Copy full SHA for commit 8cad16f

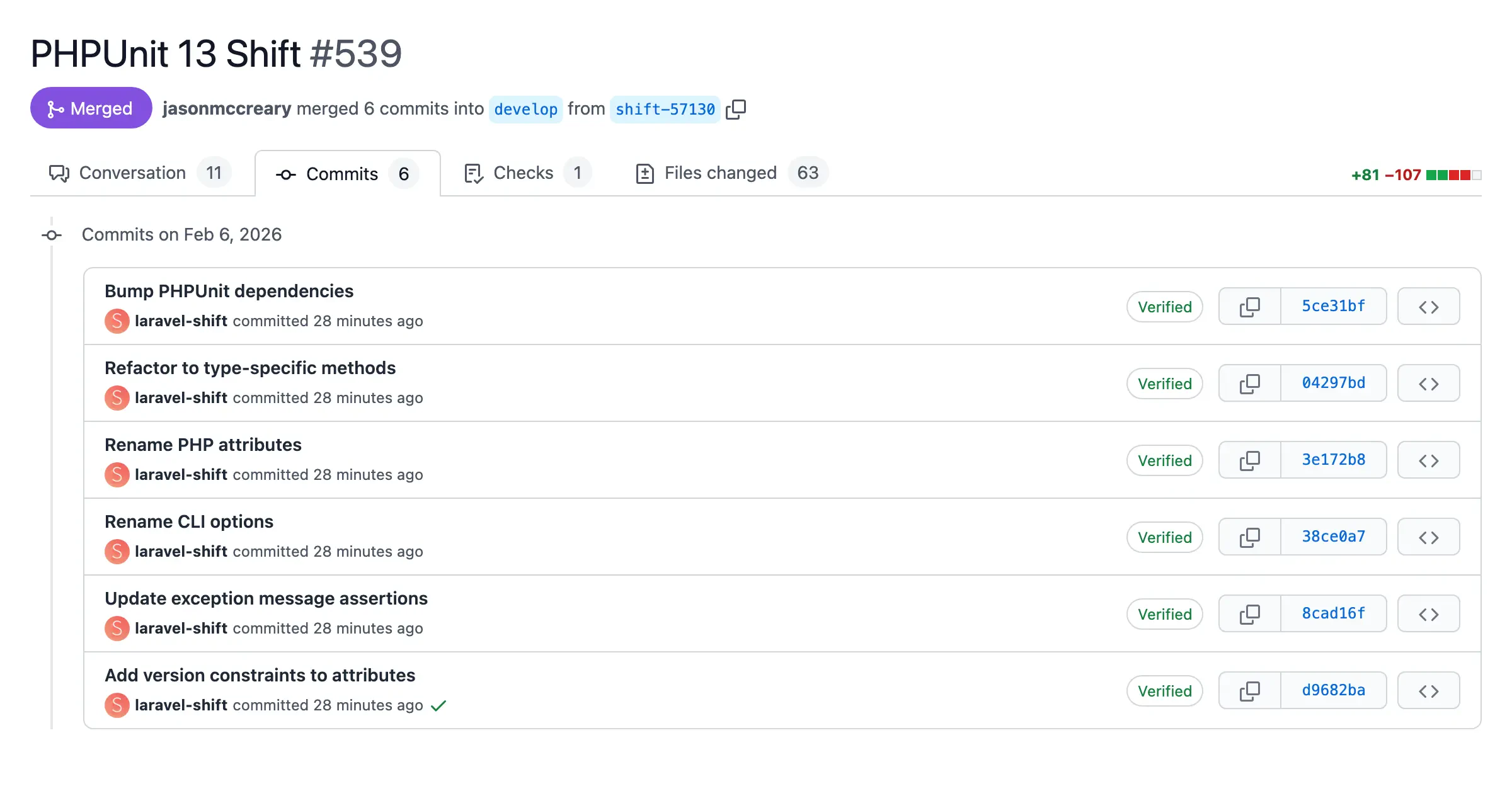click(1250, 614)
